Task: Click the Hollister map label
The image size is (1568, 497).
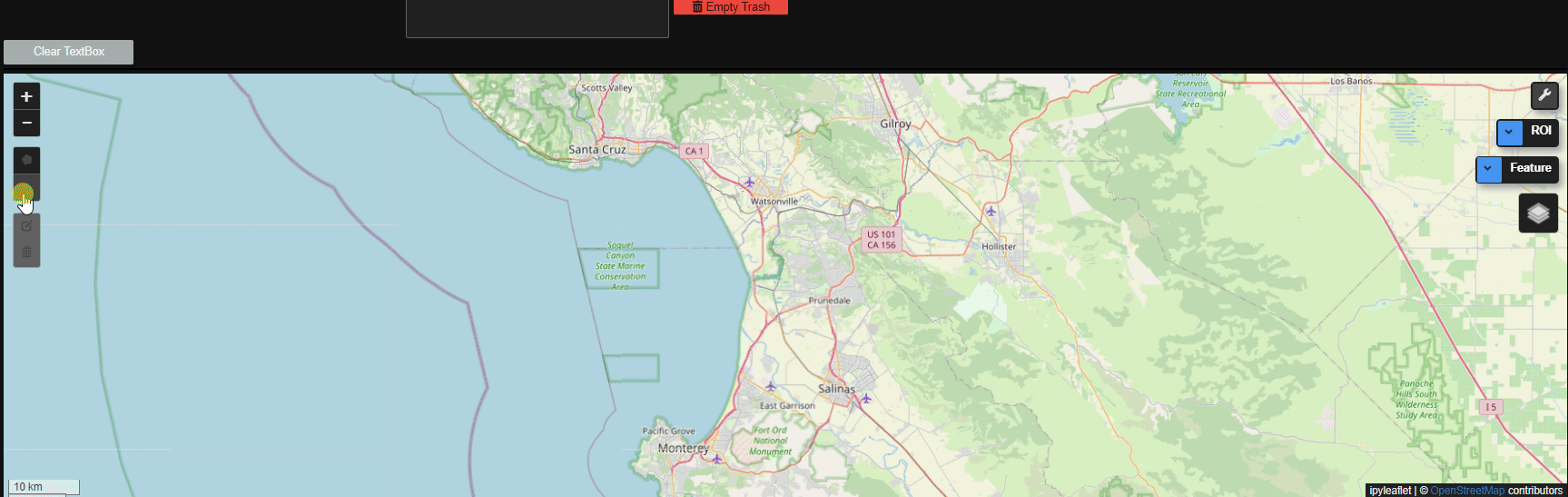Action: click(x=999, y=247)
